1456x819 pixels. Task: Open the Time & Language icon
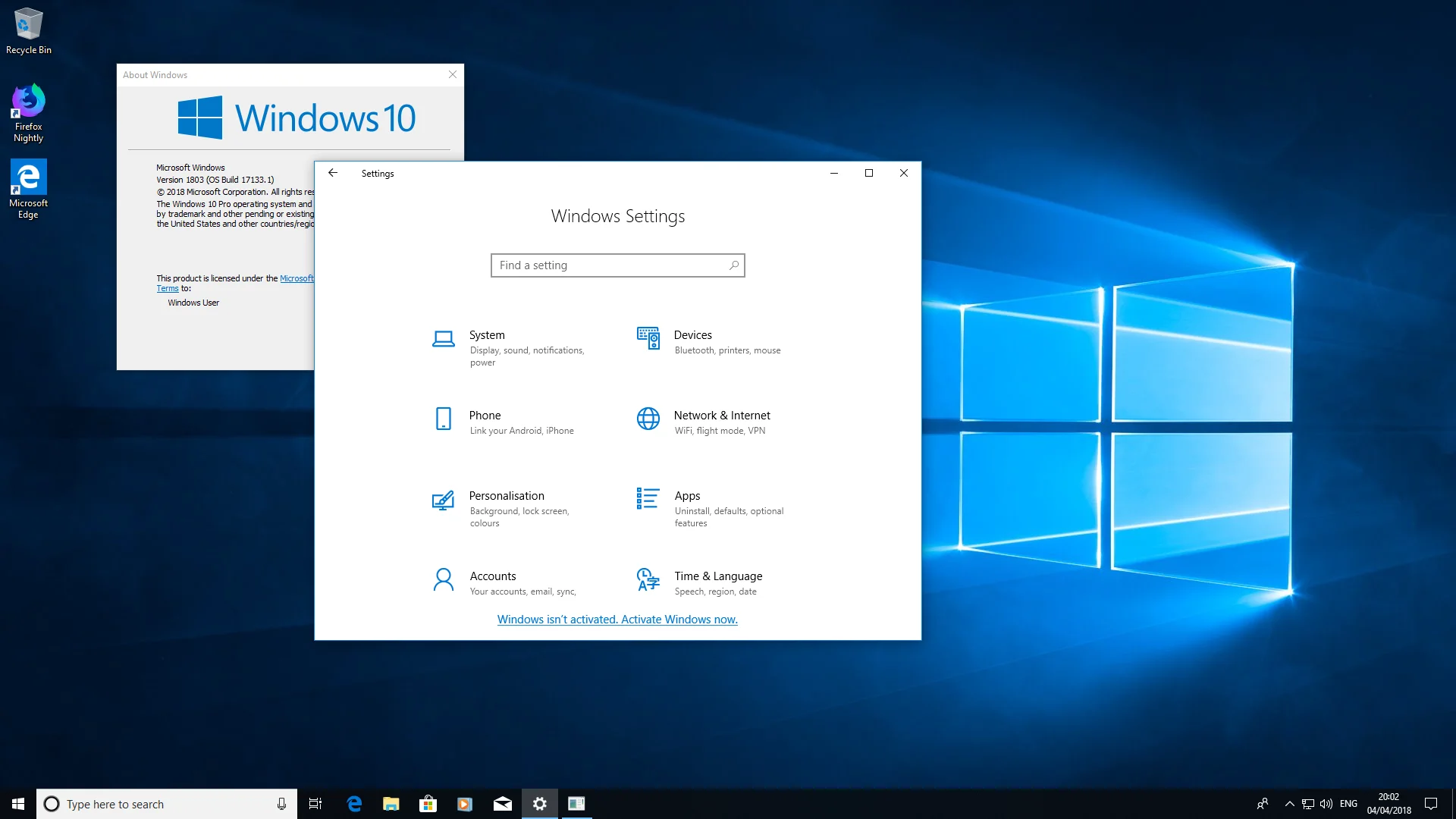[648, 580]
